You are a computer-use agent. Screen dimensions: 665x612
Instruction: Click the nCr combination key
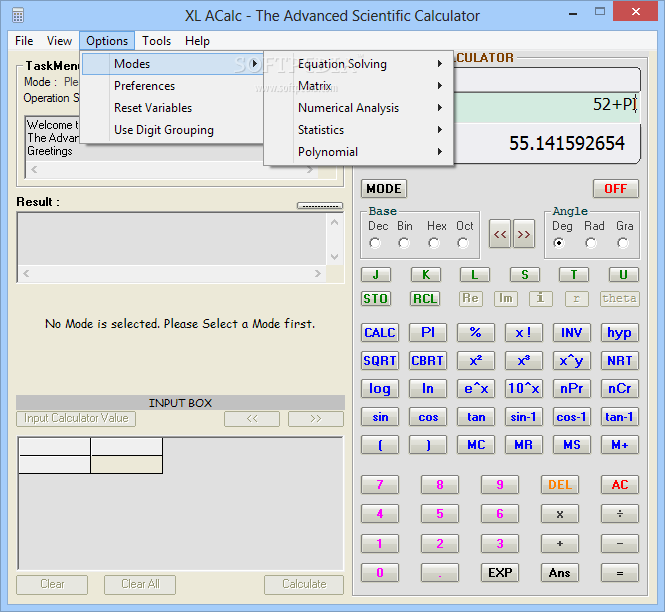point(620,388)
